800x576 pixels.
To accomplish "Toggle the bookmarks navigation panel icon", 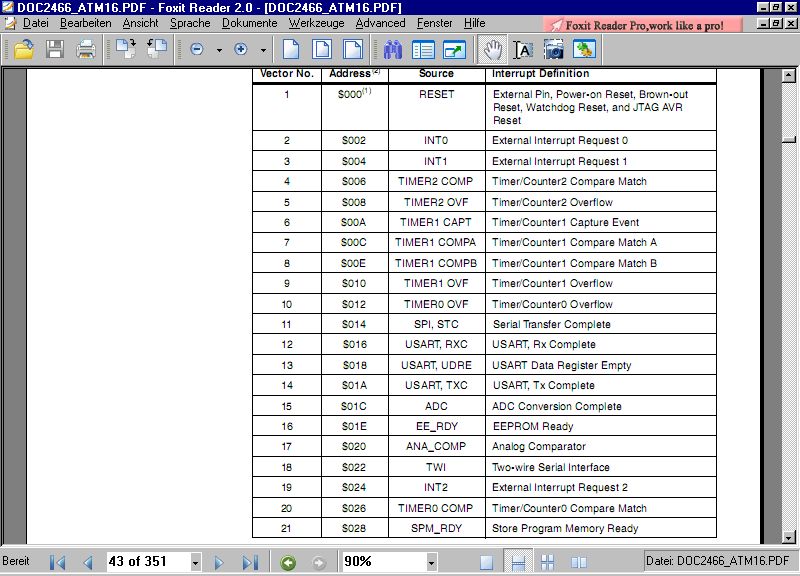I will coord(423,49).
